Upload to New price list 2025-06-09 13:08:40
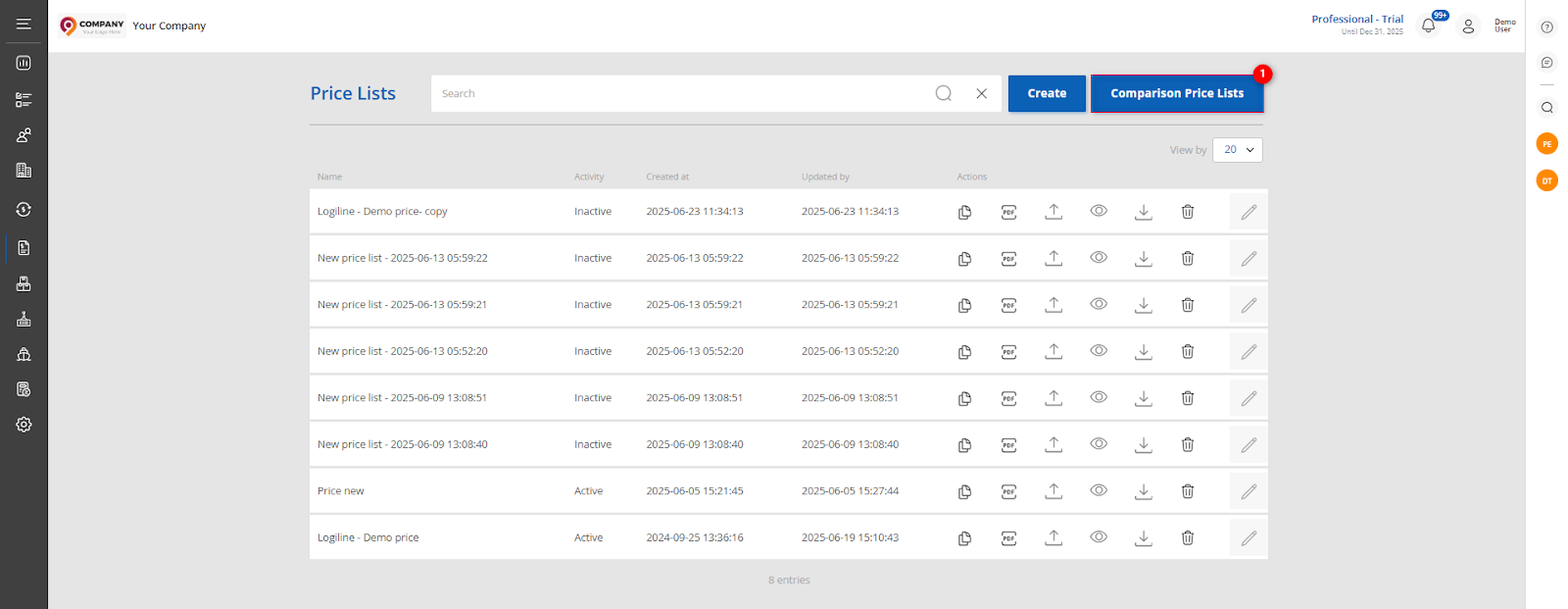This screenshot has width=1568, height=609. [x=1053, y=444]
